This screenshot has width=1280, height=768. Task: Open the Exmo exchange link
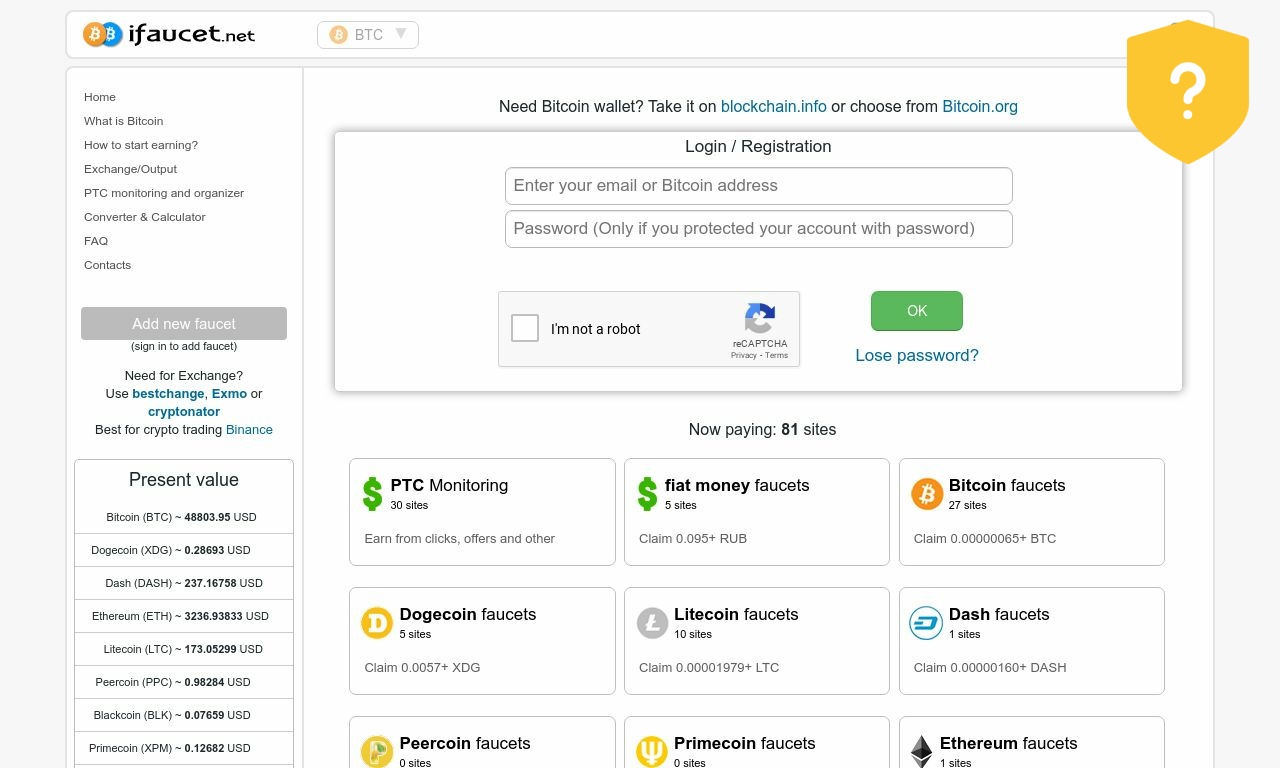pos(229,394)
